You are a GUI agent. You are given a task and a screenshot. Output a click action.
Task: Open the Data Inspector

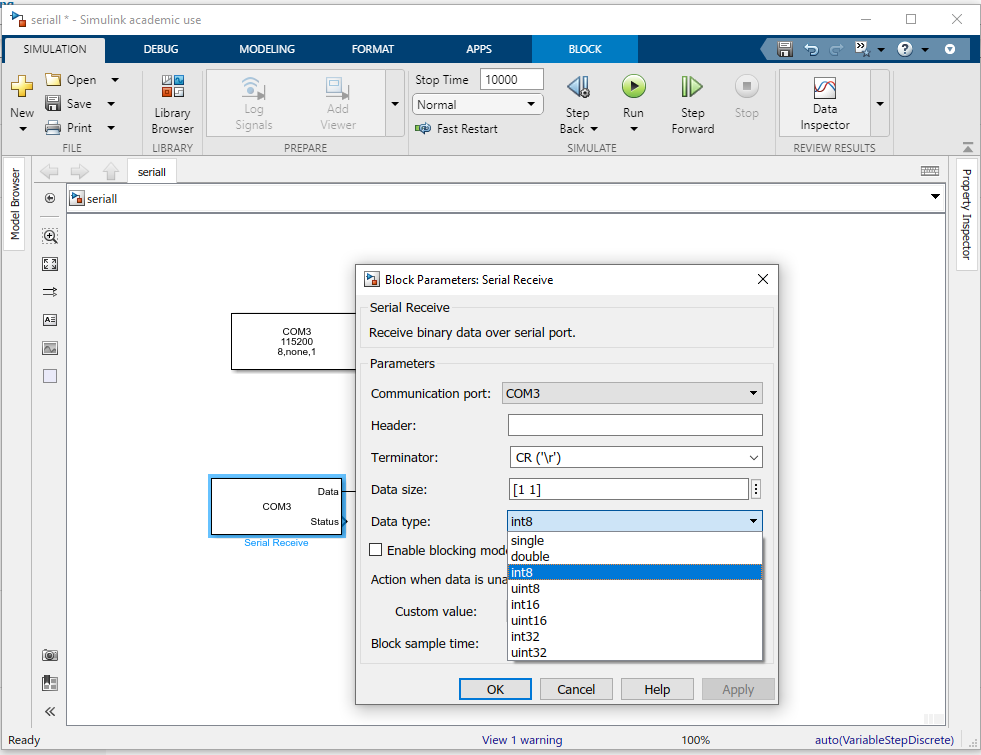coord(824,104)
